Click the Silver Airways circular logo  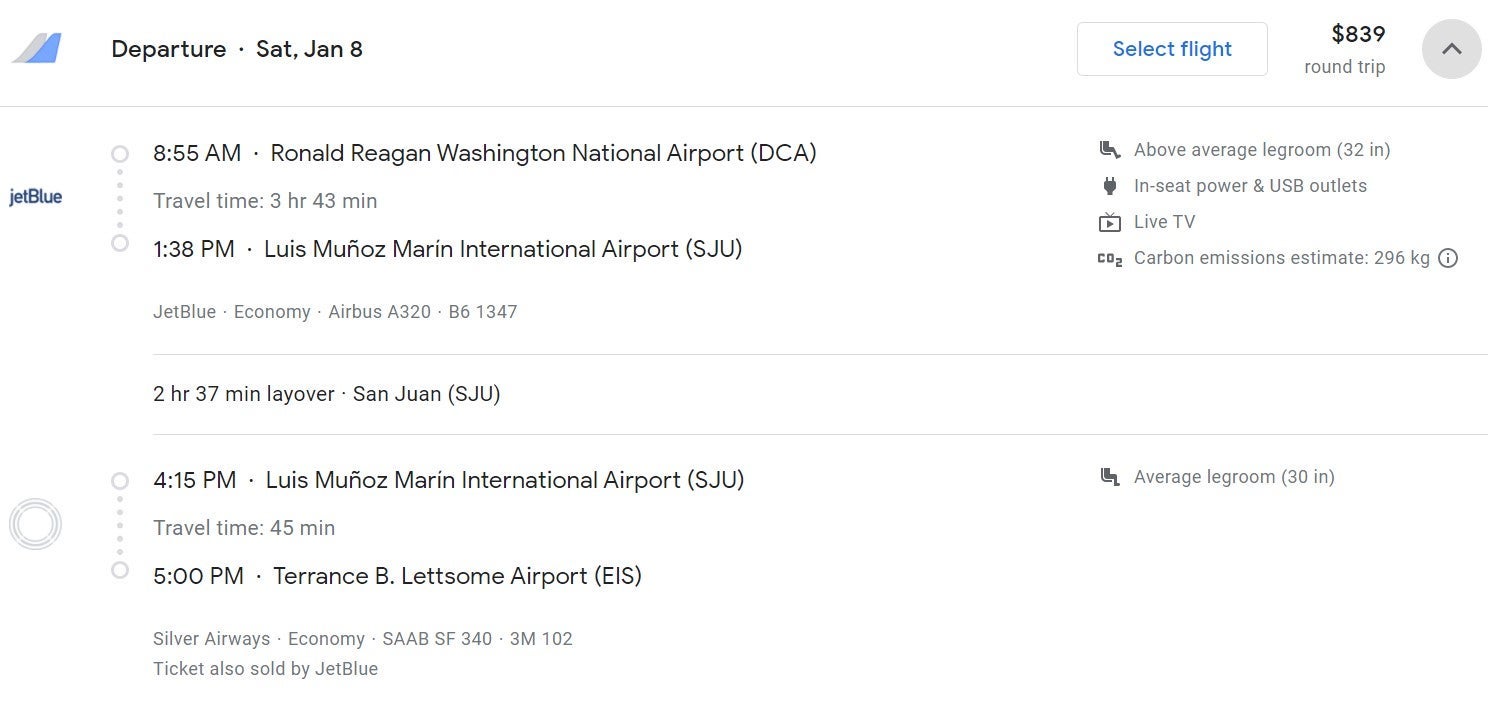coord(35,524)
